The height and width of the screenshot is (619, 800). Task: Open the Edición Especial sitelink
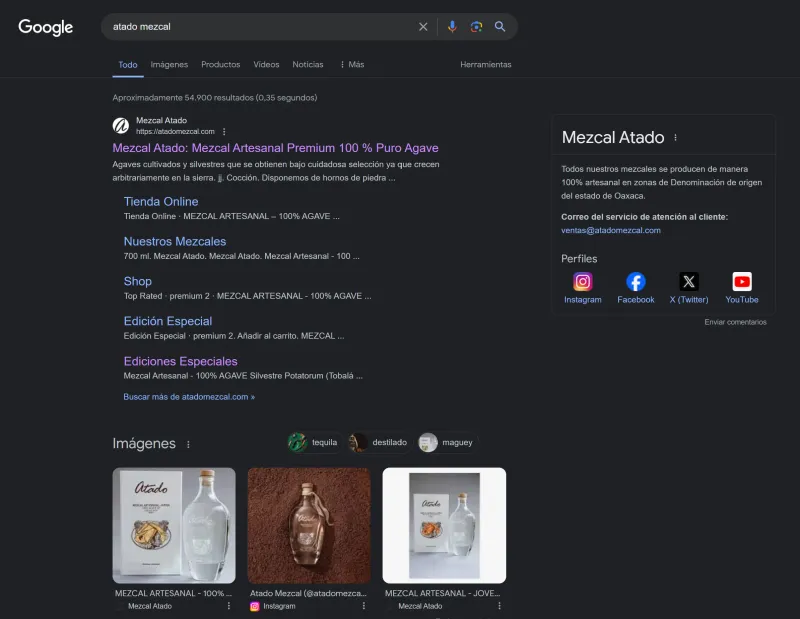click(168, 321)
